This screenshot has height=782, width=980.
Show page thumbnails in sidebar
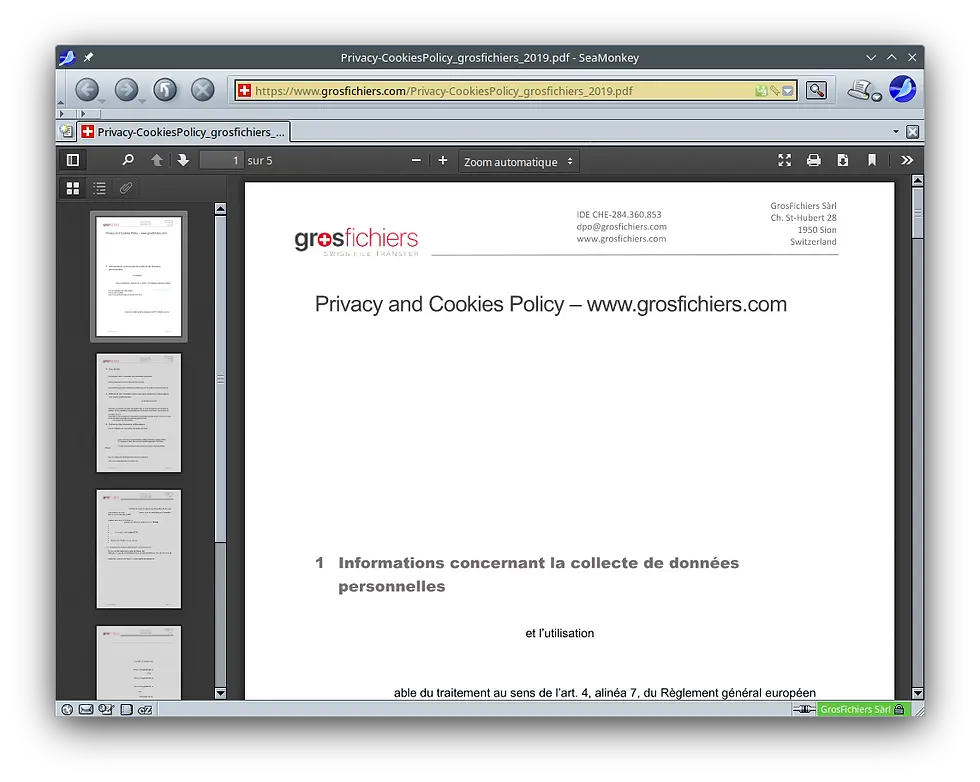click(x=73, y=188)
